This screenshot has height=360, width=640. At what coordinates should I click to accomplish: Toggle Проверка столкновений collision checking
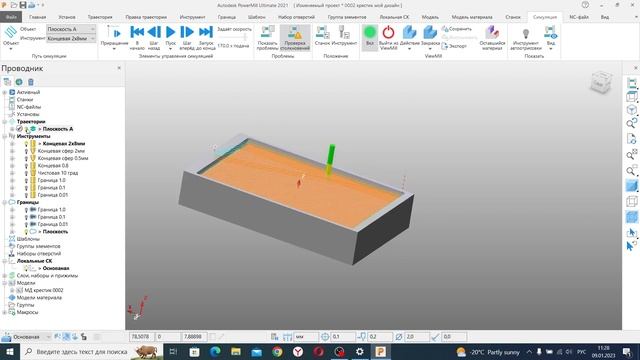click(295, 38)
